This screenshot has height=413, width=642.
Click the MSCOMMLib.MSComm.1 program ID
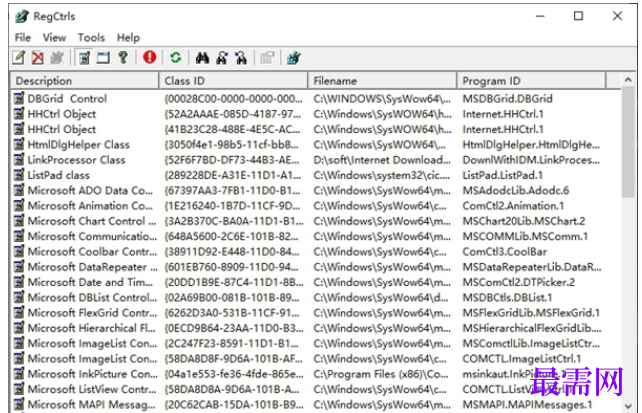pyautogui.click(x=525, y=236)
